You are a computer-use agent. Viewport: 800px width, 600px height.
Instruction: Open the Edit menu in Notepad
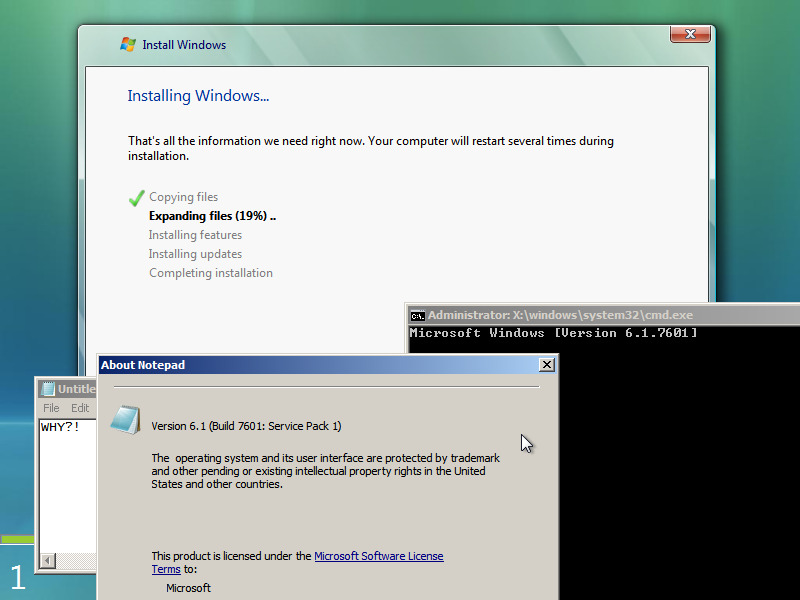coord(80,408)
